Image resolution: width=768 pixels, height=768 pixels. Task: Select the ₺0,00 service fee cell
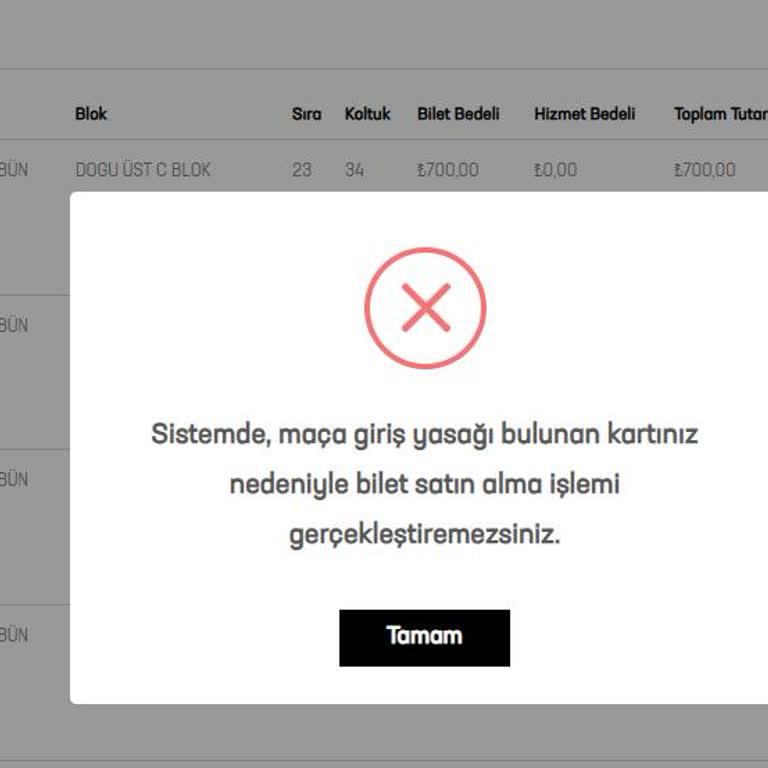pos(555,169)
